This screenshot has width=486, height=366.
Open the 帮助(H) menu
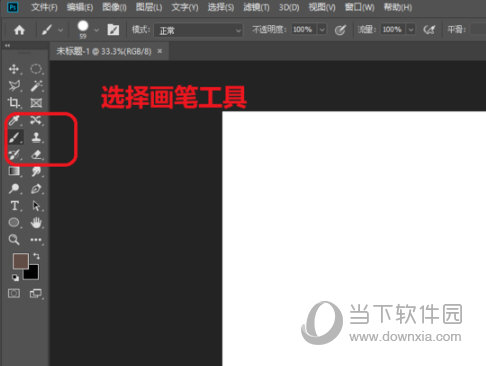tap(398, 7)
